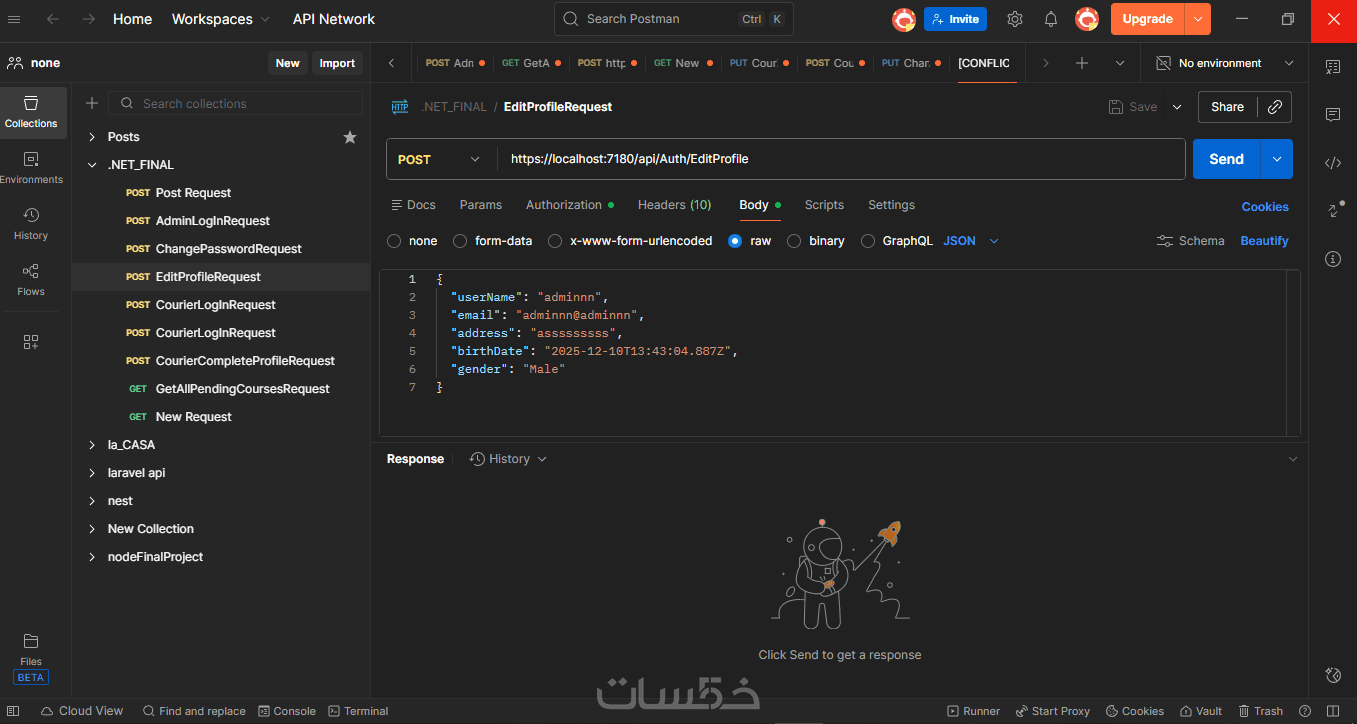Viewport: 1357px width, 724px height.
Task: Open a new request tab with plus icon
Action: (1082, 63)
